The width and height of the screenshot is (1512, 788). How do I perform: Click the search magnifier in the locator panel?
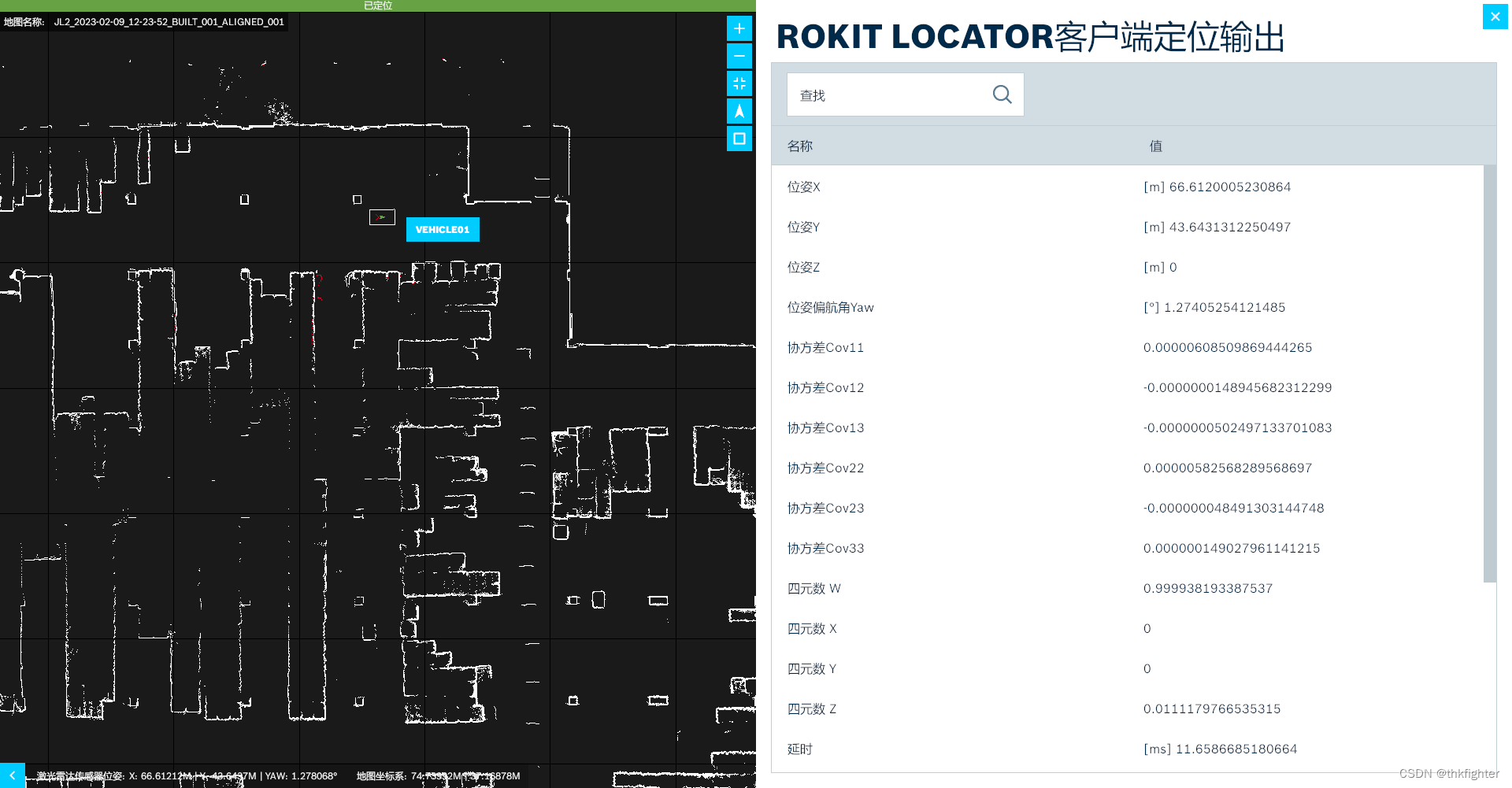(1001, 94)
